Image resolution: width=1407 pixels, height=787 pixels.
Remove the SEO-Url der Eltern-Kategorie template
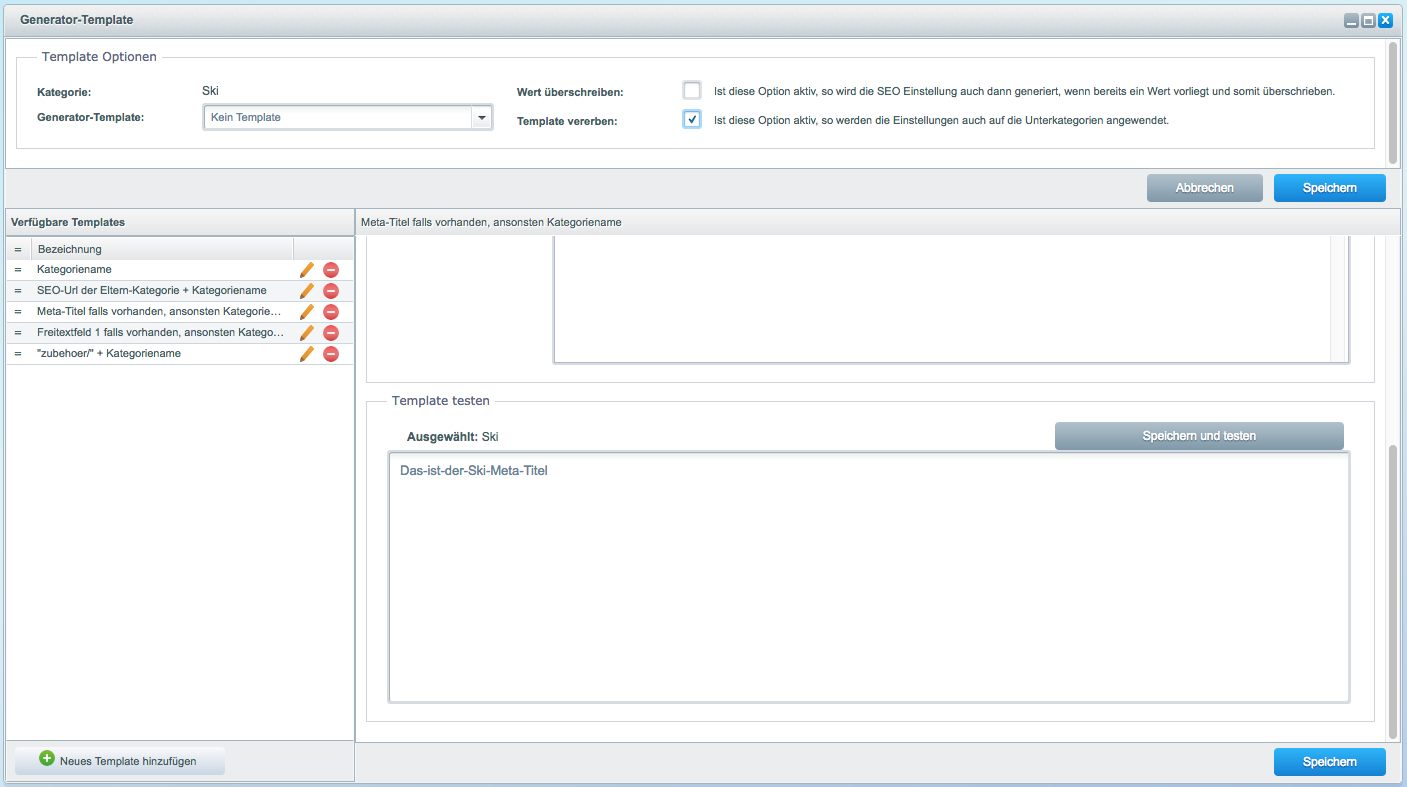[x=331, y=291]
